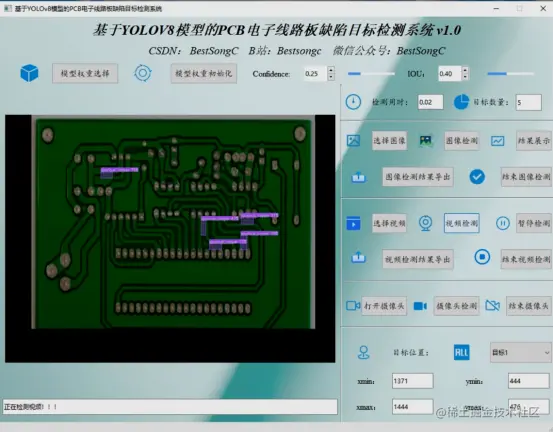Click the 结果展示 button
This screenshot has width=553, height=432.
tap(534, 141)
